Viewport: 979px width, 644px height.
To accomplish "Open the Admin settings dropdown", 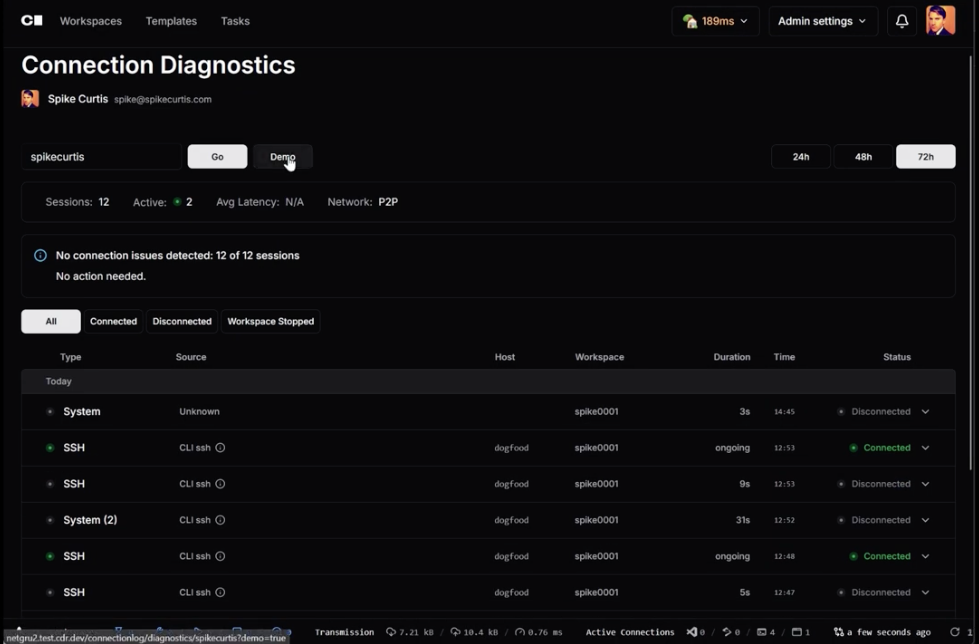I will pyautogui.click(x=823, y=21).
